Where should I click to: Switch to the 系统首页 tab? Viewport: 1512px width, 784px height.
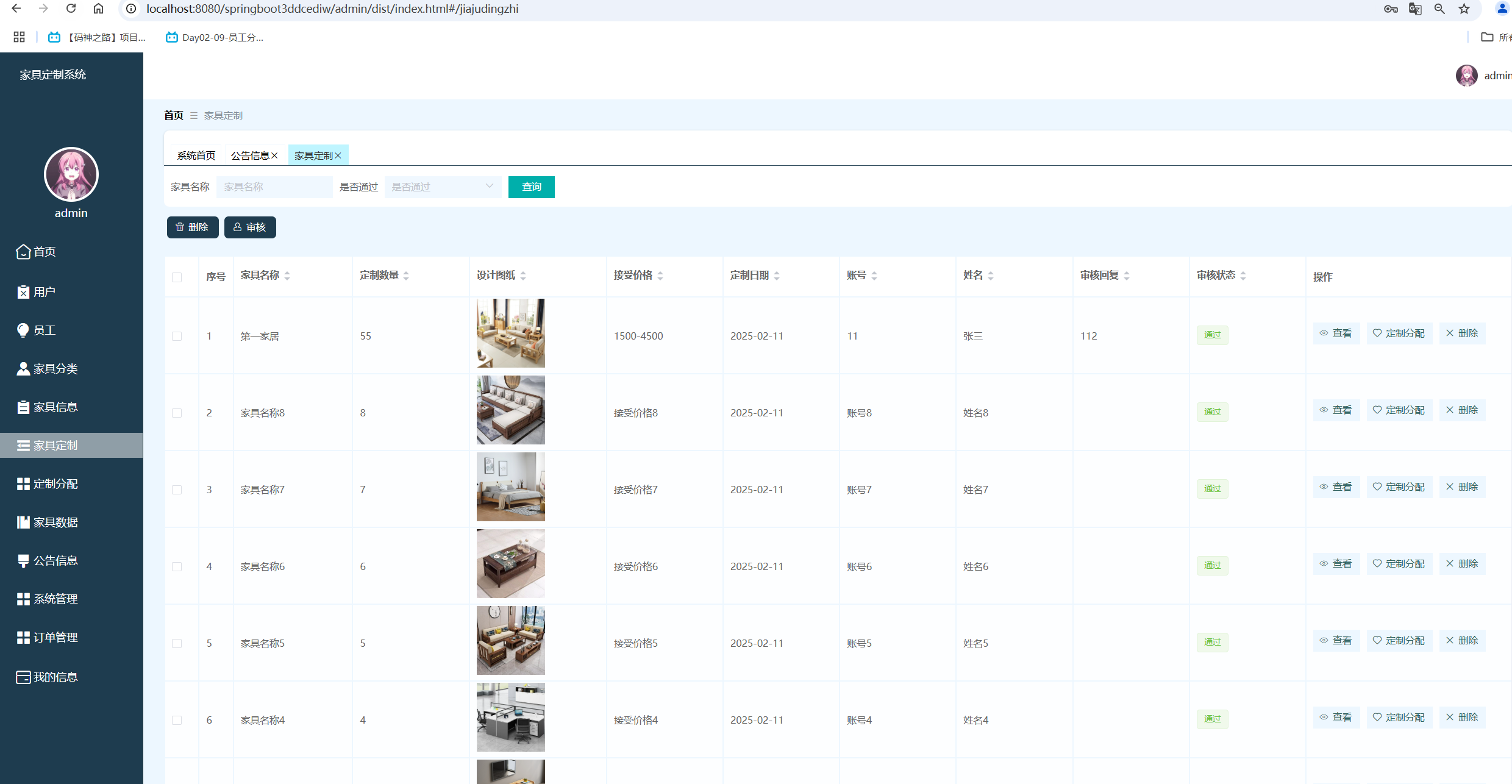tap(196, 155)
